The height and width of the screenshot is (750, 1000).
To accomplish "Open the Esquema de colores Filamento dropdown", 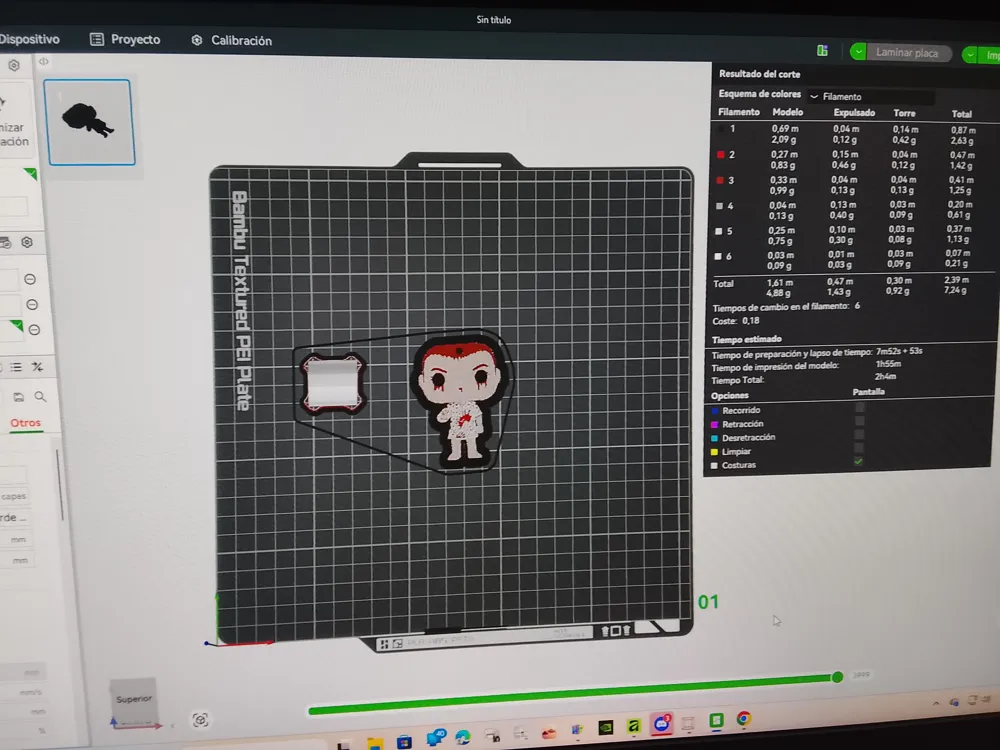I will (871, 96).
